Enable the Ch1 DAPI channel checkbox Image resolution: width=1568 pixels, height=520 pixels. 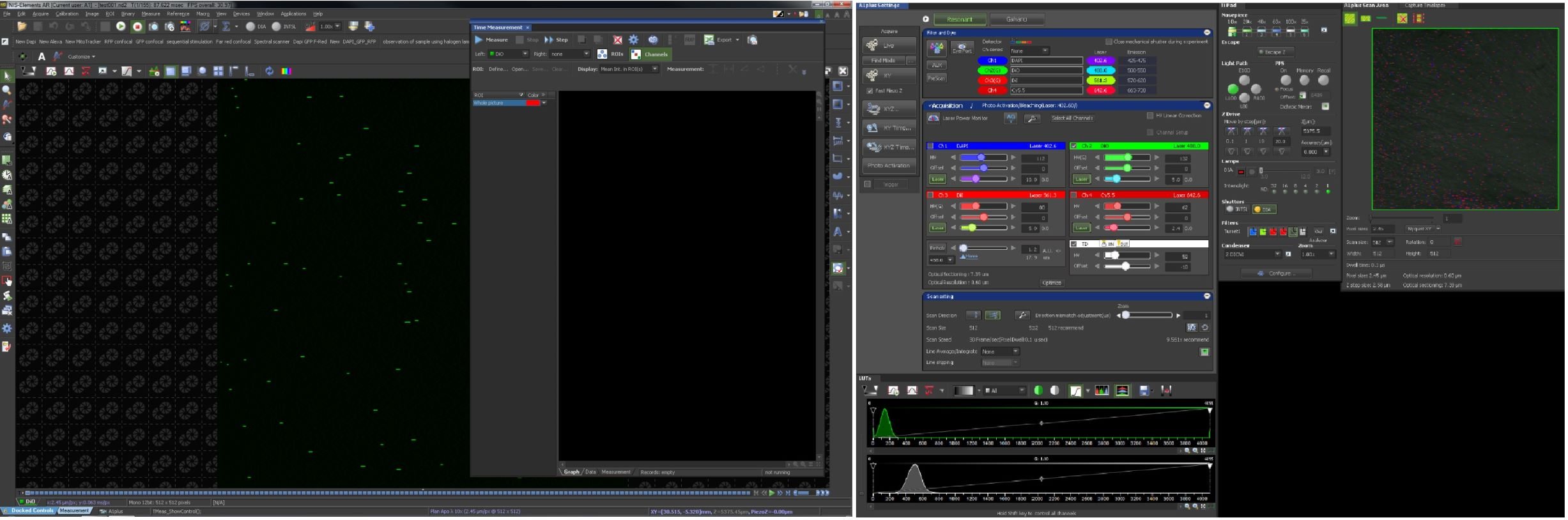(x=931, y=146)
